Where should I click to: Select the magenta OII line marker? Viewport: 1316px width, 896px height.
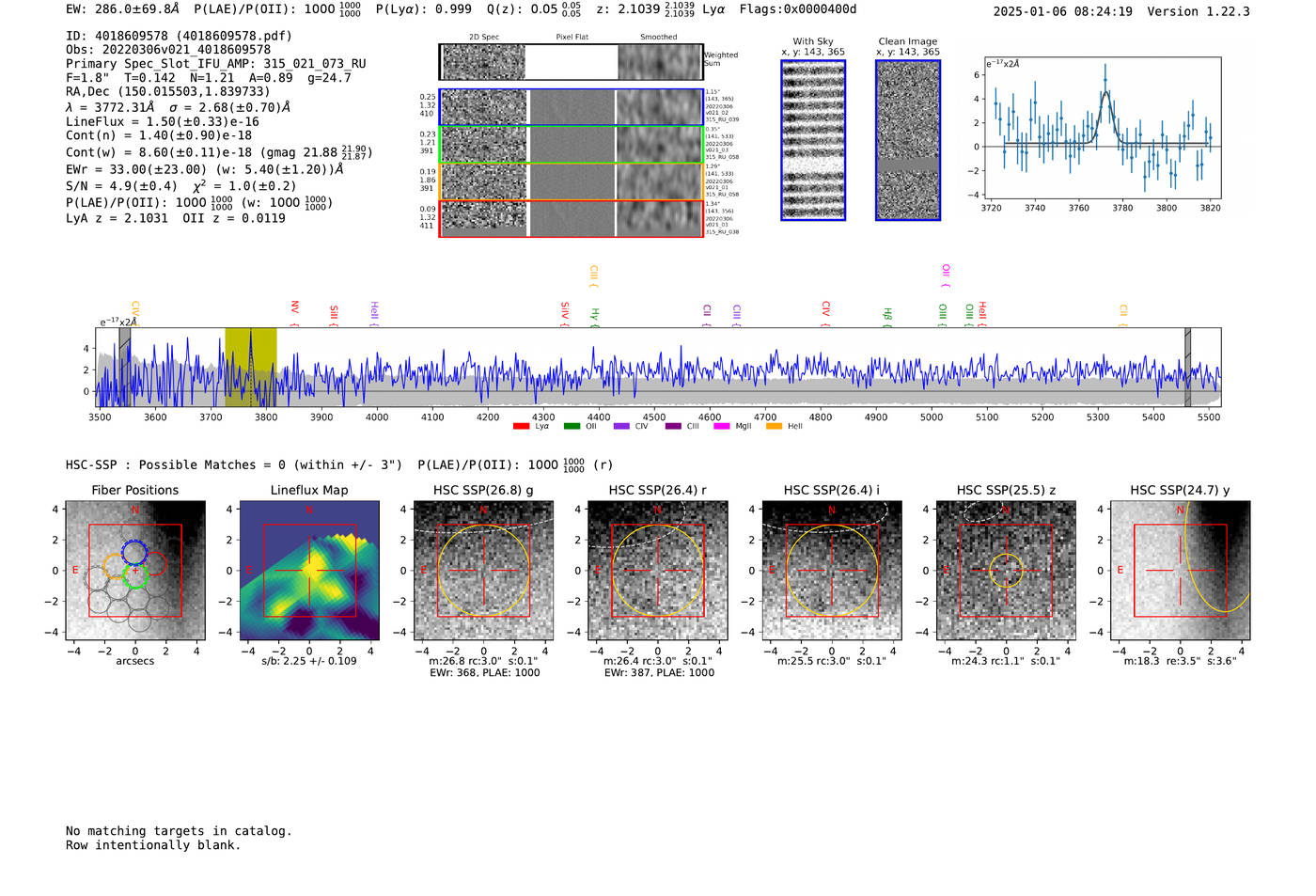coord(946,275)
